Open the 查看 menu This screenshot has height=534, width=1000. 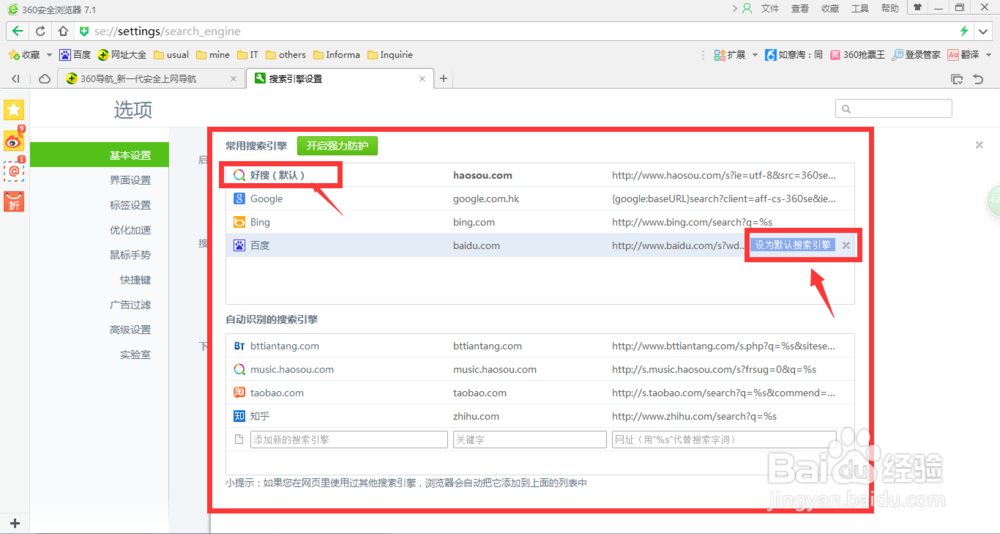pos(800,8)
